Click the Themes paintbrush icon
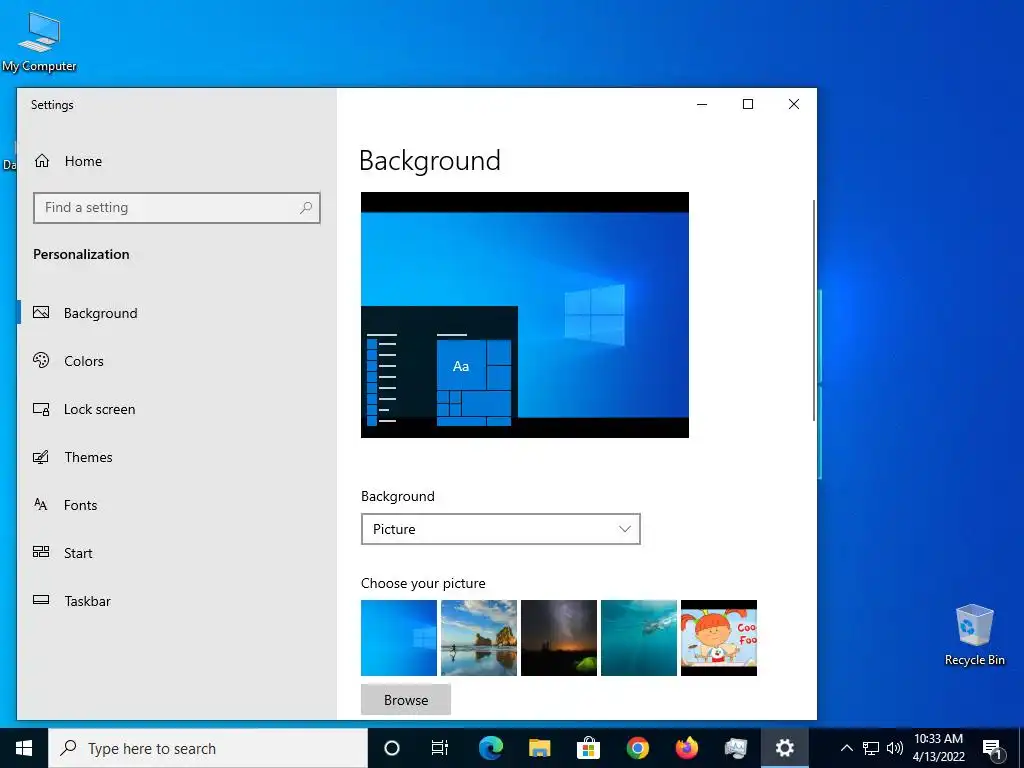Screen dimensions: 1024x768 (41, 456)
